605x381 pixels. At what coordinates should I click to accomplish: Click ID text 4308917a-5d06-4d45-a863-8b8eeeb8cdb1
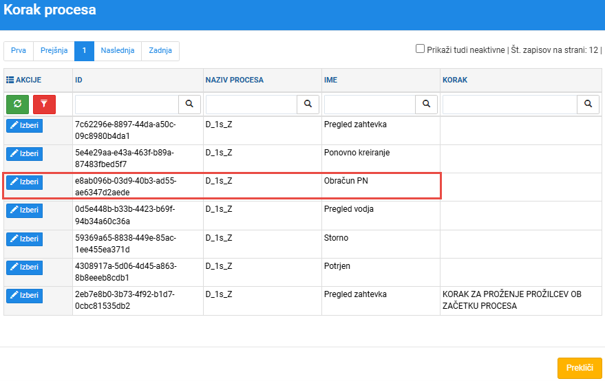tap(126, 272)
